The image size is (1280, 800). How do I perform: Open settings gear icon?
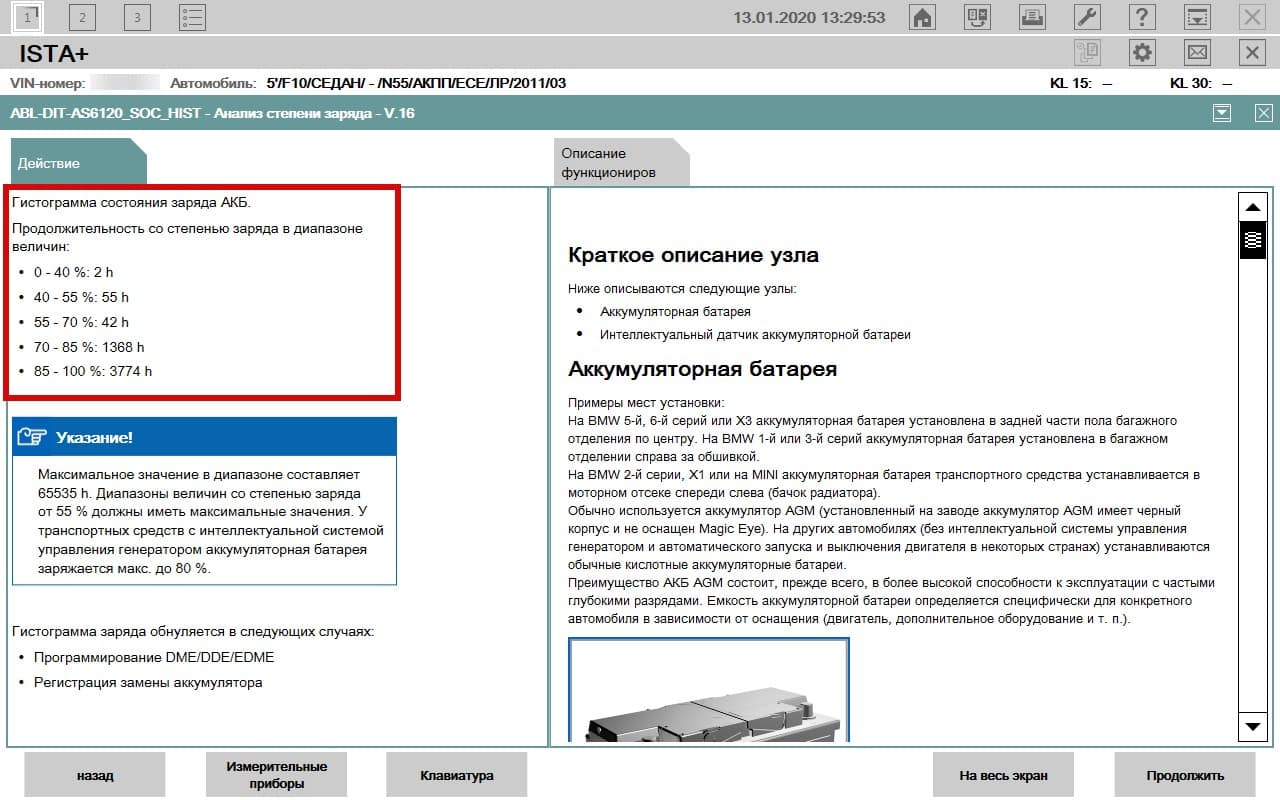point(1142,52)
